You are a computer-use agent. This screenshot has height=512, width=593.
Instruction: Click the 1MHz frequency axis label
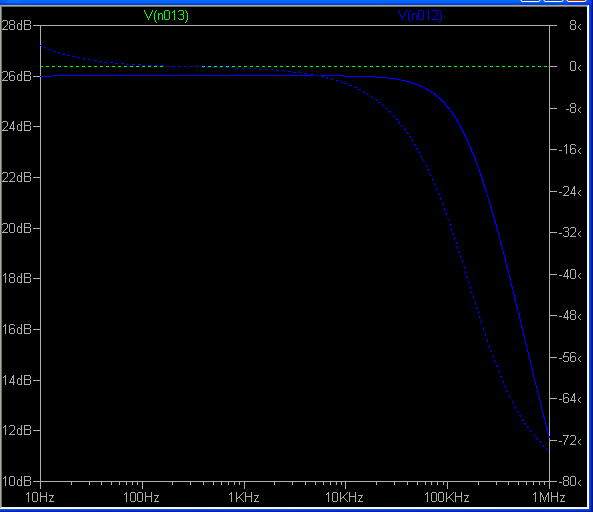coord(549,497)
